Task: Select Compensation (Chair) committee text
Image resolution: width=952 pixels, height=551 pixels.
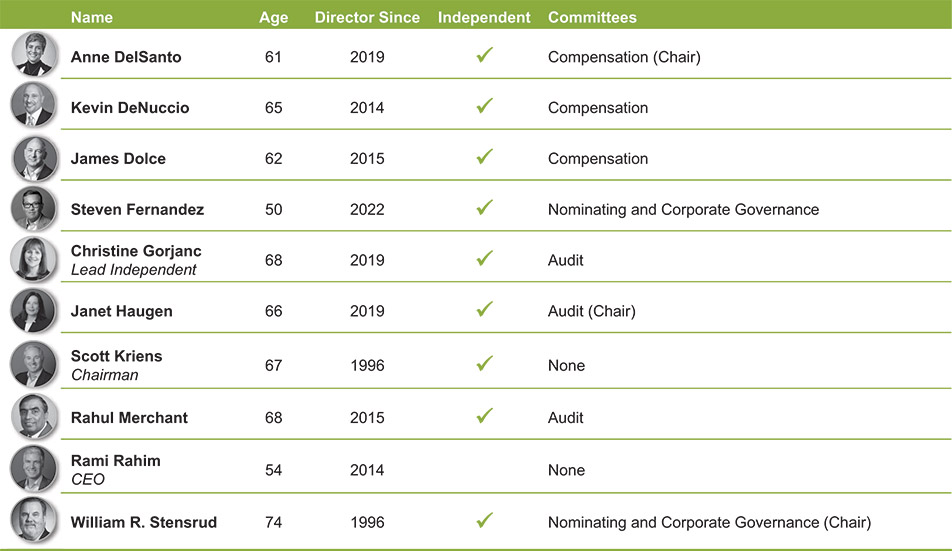Action: click(x=624, y=57)
